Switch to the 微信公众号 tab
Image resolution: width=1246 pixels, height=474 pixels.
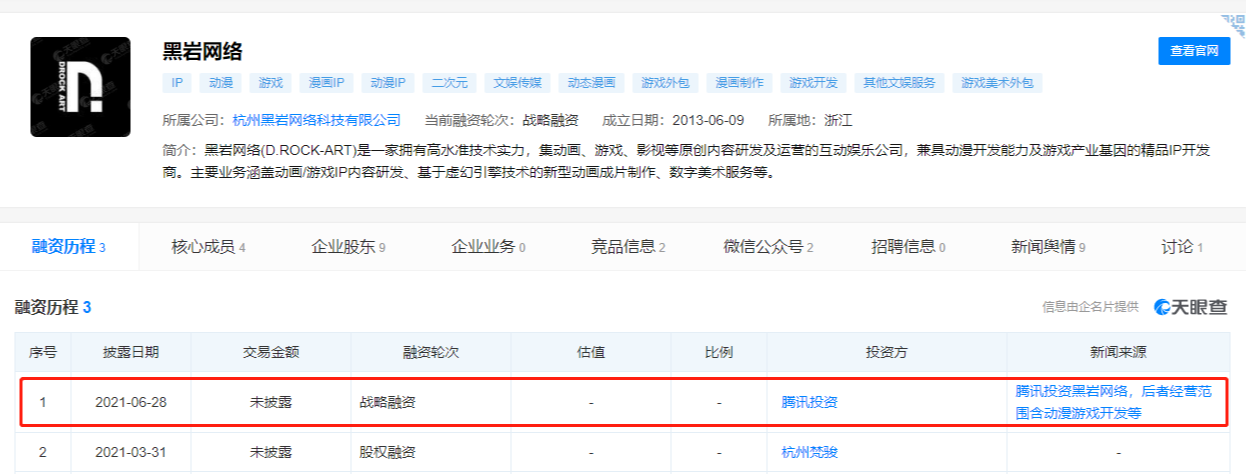coord(768,247)
